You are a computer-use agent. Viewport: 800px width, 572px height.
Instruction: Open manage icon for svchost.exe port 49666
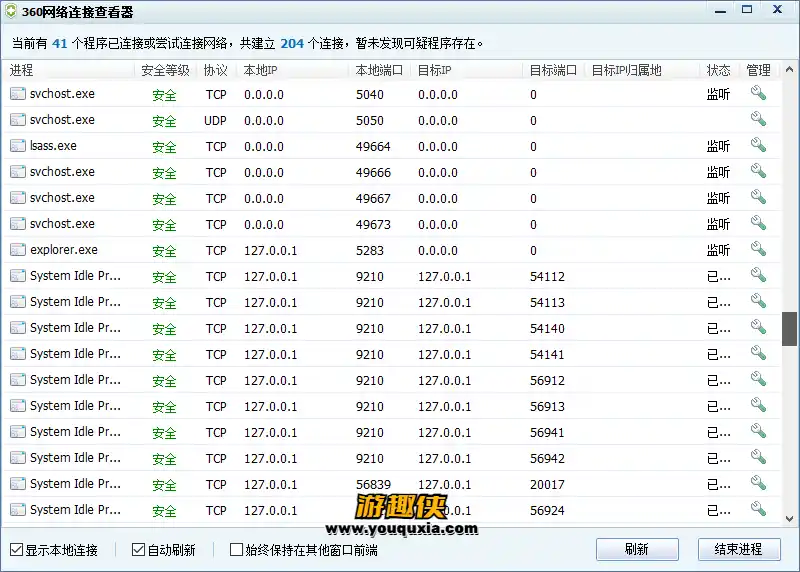coord(758,171)
